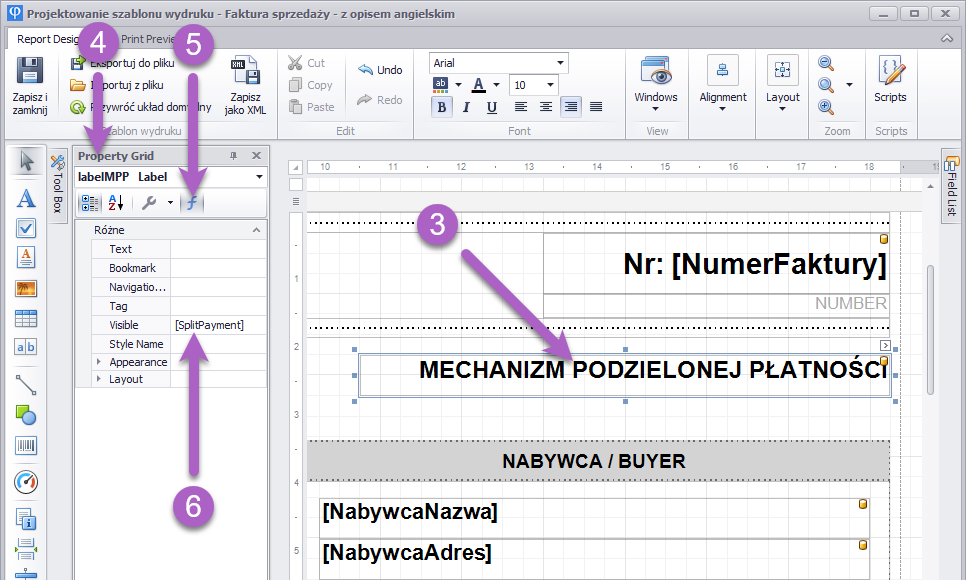Choose the Table tool in the toolbox
The width and height of the screenshot is (966, 580).
(x=27, y=319)
